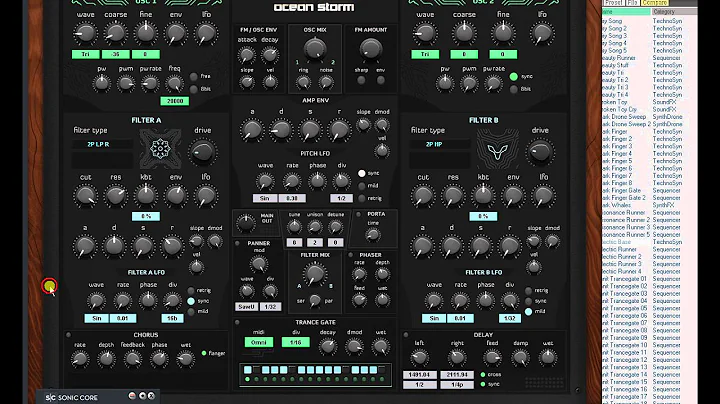Click the Filter Mix knob
Viewport: 720px width, 404px height.
(315, 274)
